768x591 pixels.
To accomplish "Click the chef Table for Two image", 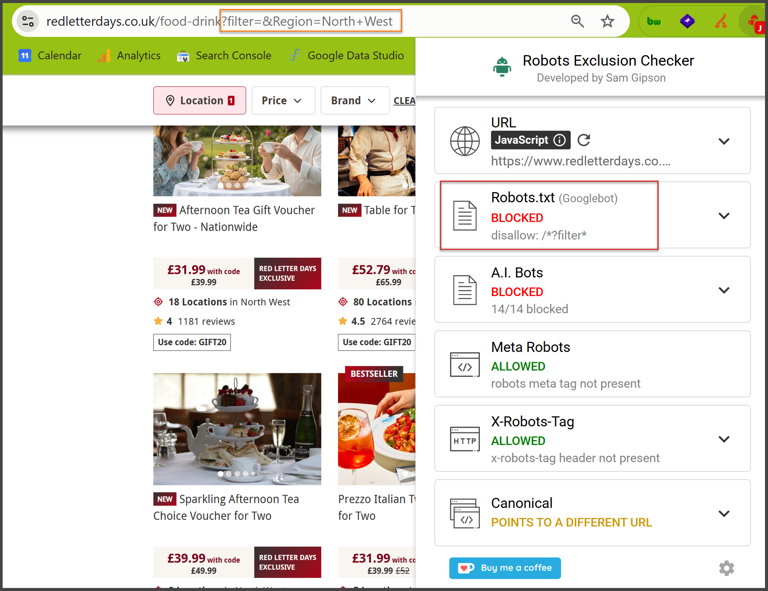I will (377, 161).
